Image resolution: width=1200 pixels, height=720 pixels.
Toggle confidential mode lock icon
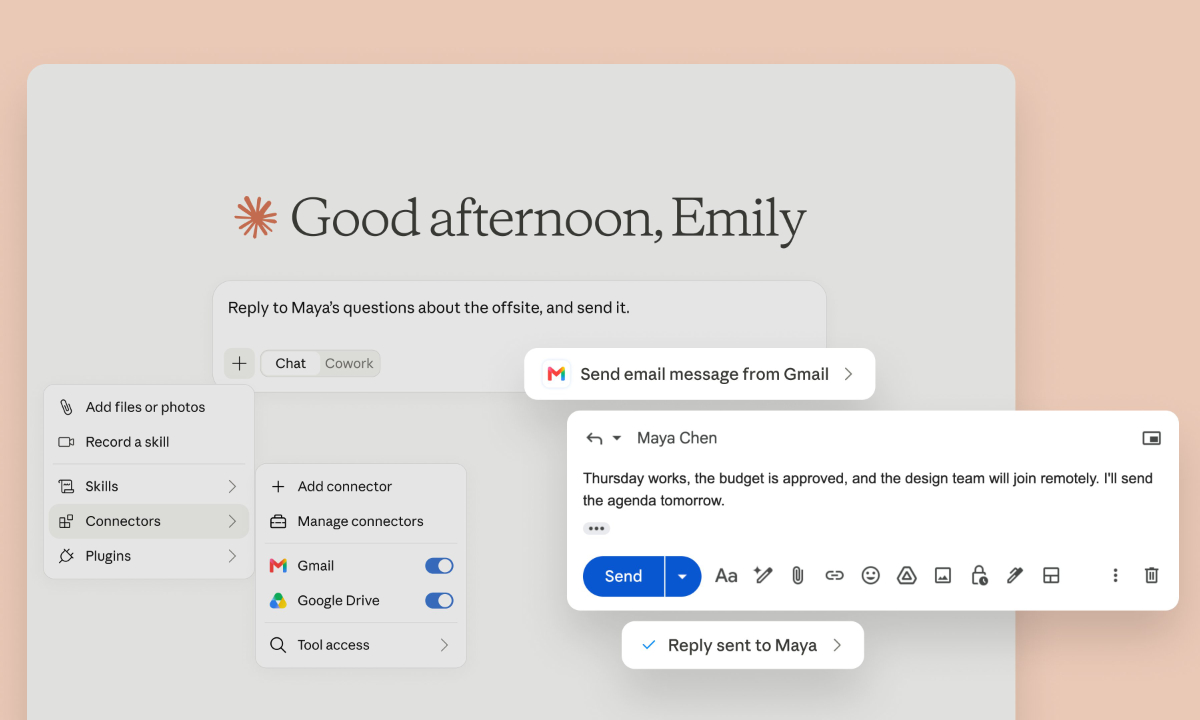[979, 575]
